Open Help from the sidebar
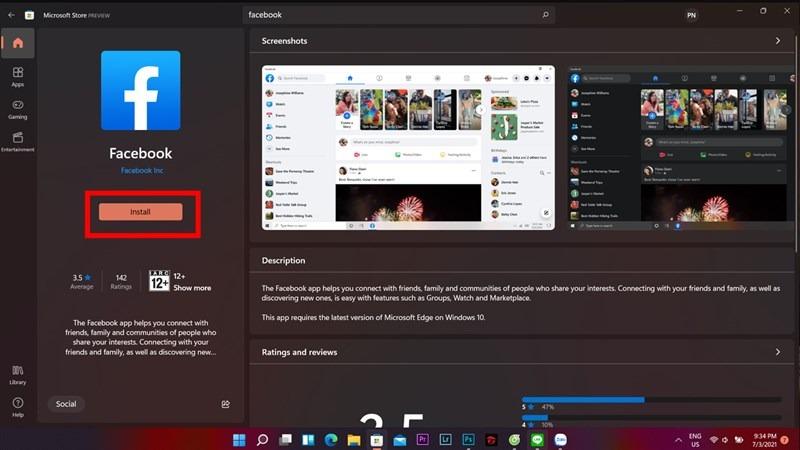The height and width of the screenshot is (450, 800). pos(18,407)
